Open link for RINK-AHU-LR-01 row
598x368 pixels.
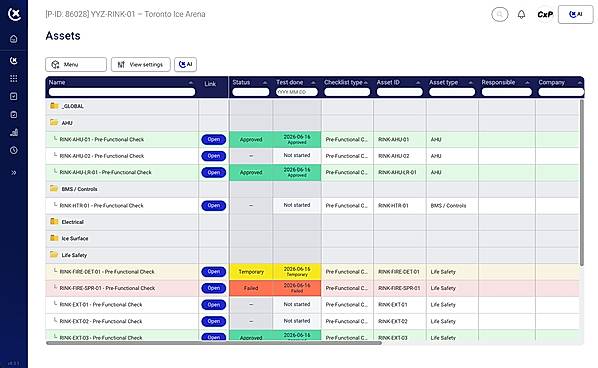[214, 172]
